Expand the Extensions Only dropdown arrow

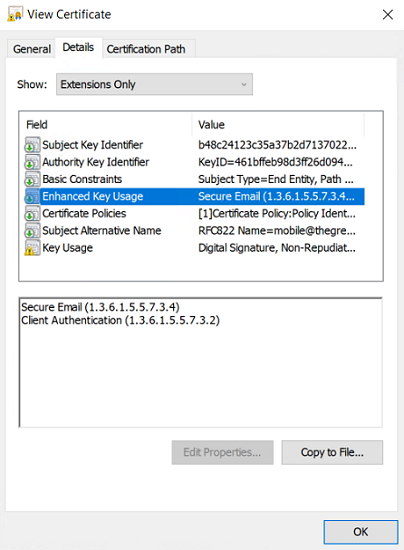[x=244, y=85]
